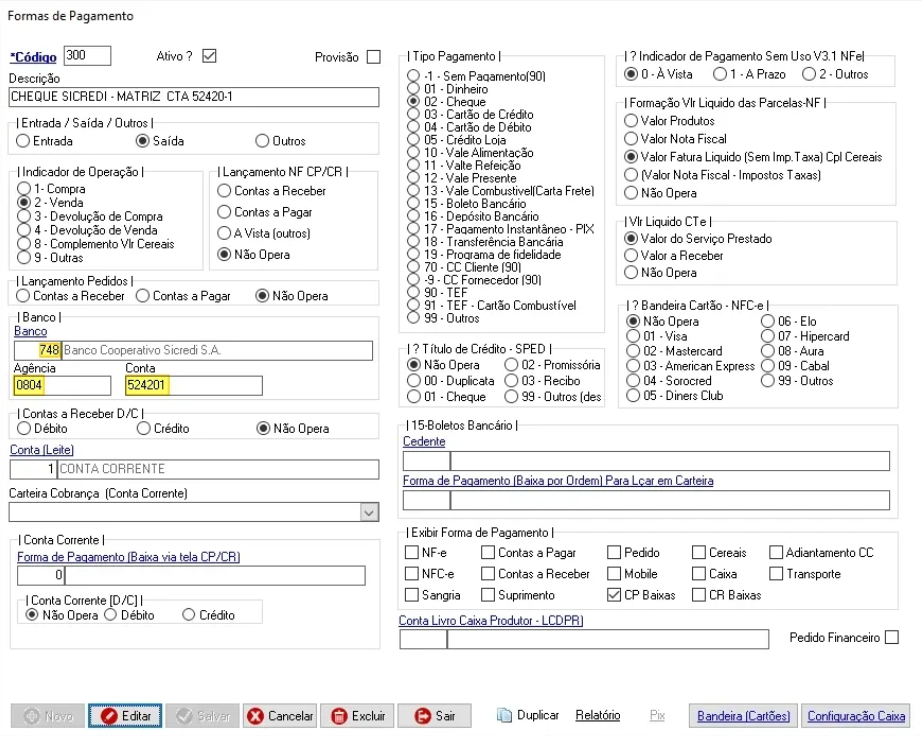Image resolution: width=922 pixels, height=736 pixels.
Task: Select 1 - A Prazo payment indicator
Action: tap(720, 74)
